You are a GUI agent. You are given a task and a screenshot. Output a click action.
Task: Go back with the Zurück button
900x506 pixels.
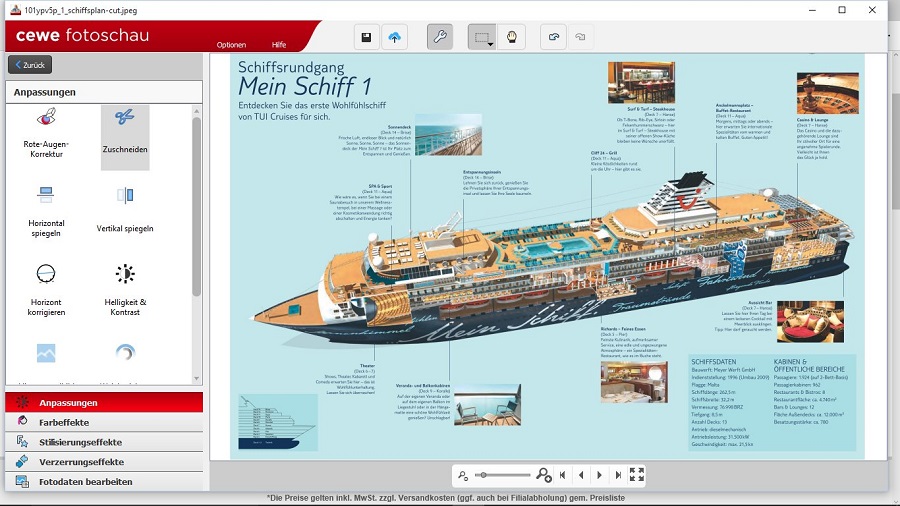30,65
